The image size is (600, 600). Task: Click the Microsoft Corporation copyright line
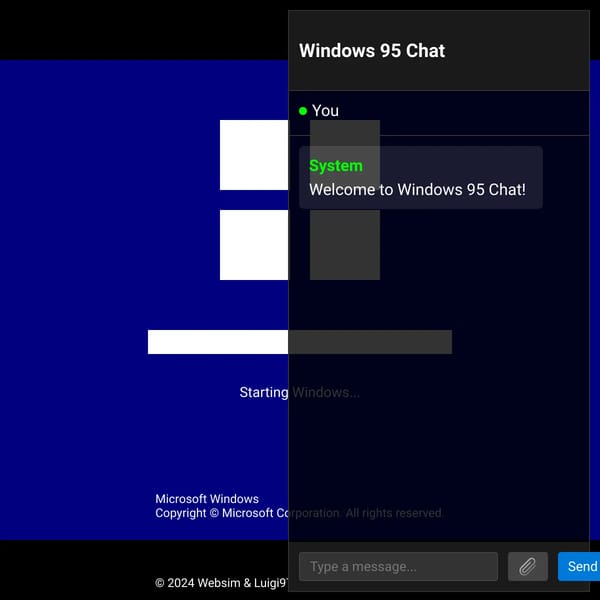click(x=299, y=513)
